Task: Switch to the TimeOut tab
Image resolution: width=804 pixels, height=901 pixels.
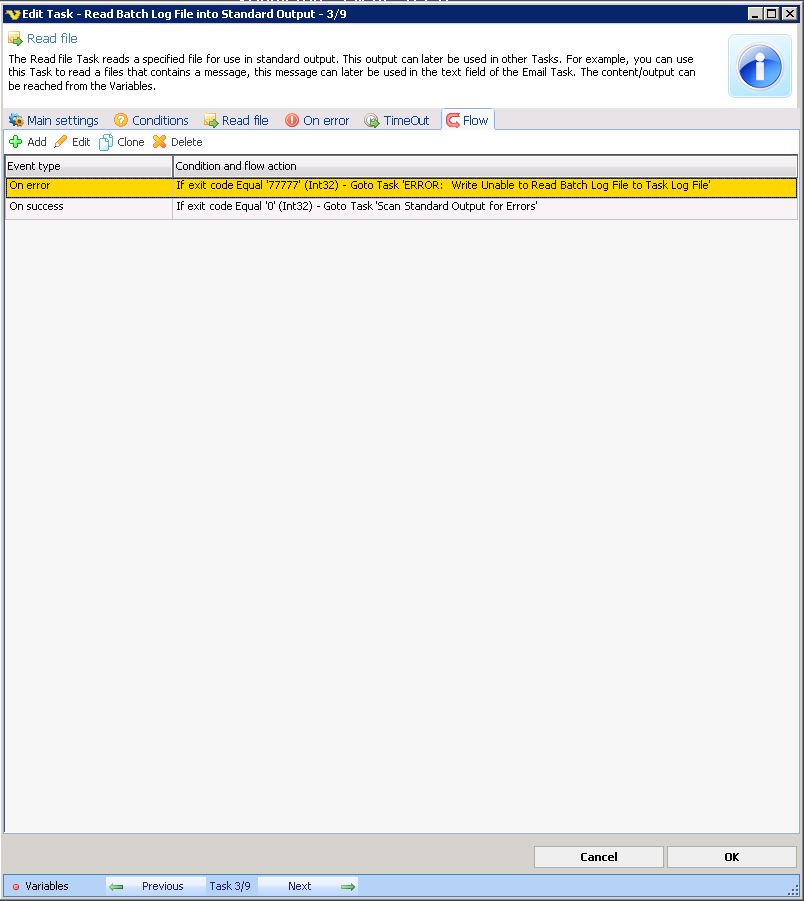Action: click(397, 120)
